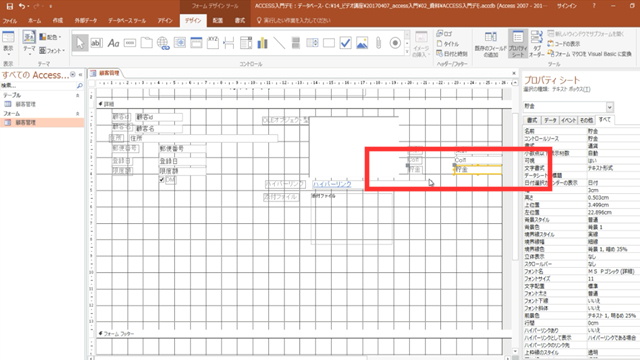Pick the Text Box control tool
This screenshot has height=360, width=640.
(96, 43)
